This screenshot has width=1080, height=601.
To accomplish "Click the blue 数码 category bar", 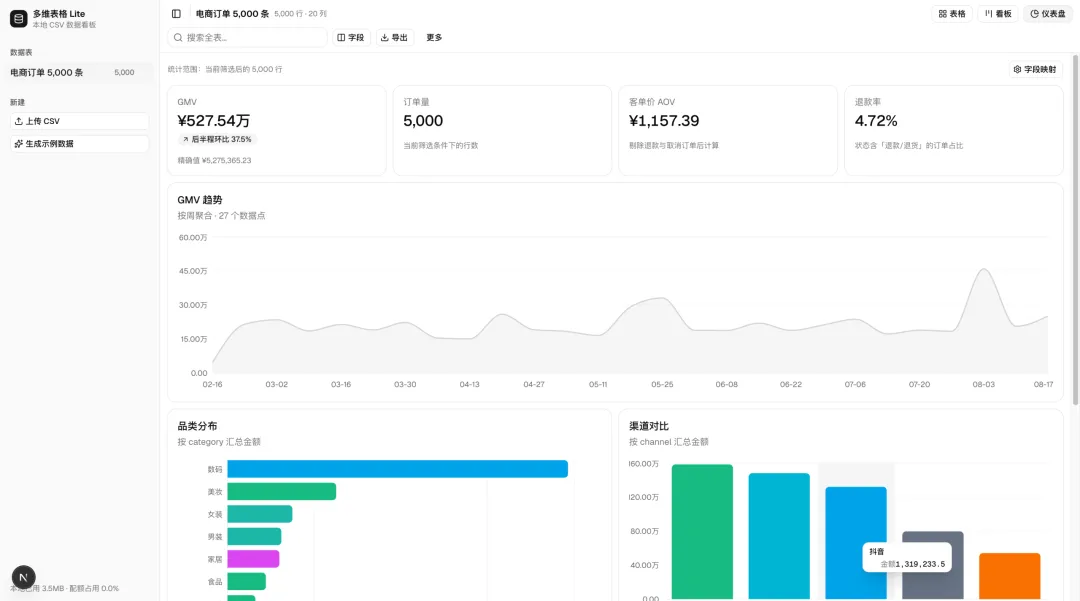I will coord(397,469).
